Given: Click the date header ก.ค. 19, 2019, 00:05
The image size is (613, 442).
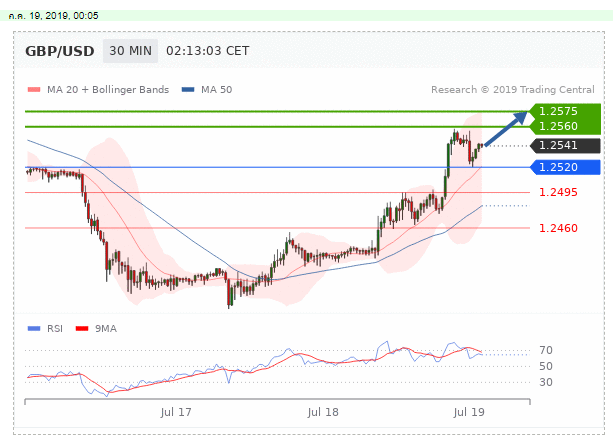Looking at the screenshot, I should [54, 16].
